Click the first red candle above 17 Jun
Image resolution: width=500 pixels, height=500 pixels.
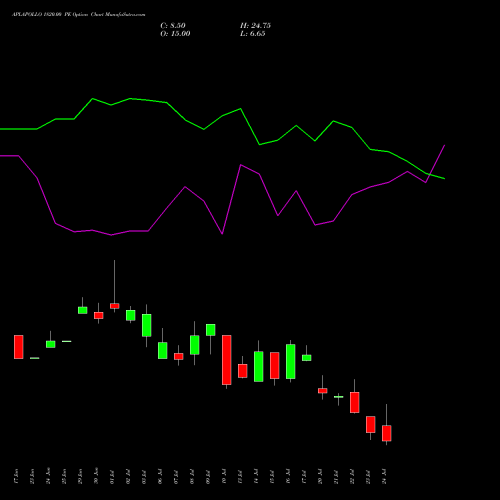pos(19,347)
